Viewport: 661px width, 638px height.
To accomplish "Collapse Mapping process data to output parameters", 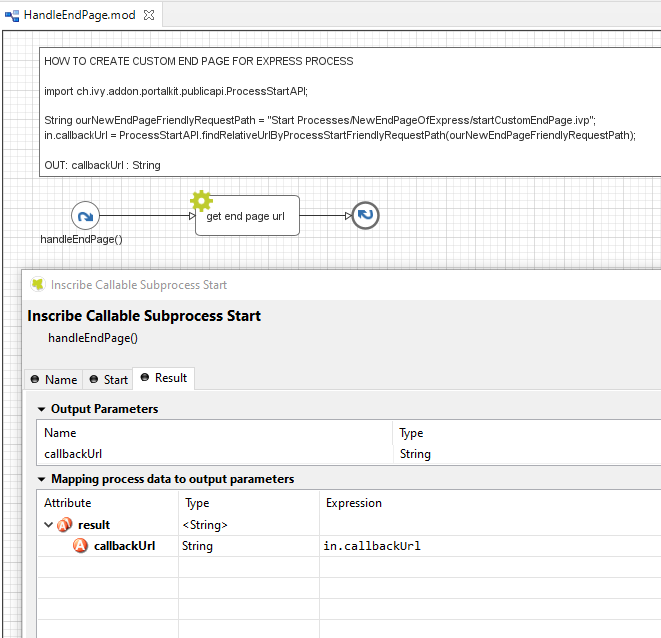I will click(x=41, y=479).
